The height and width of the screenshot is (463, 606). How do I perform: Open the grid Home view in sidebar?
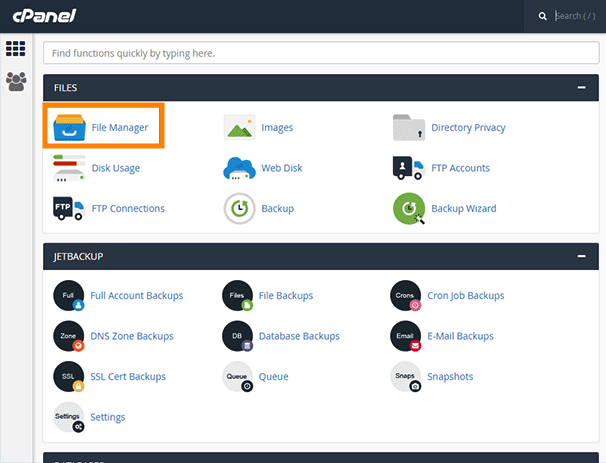click(16, 49)
